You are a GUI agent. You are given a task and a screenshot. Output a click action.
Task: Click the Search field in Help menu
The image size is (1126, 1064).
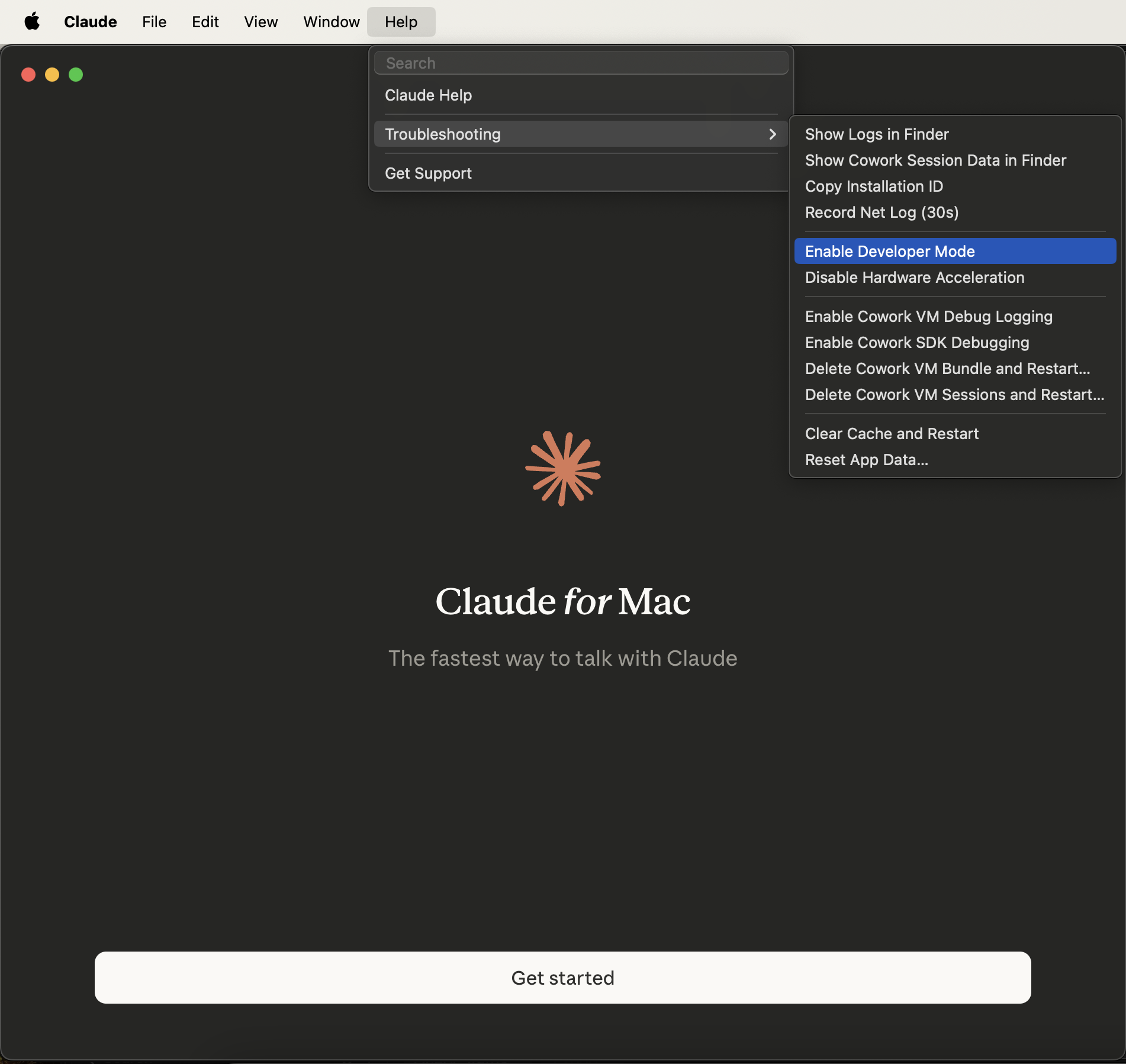(x=581, y=63)
